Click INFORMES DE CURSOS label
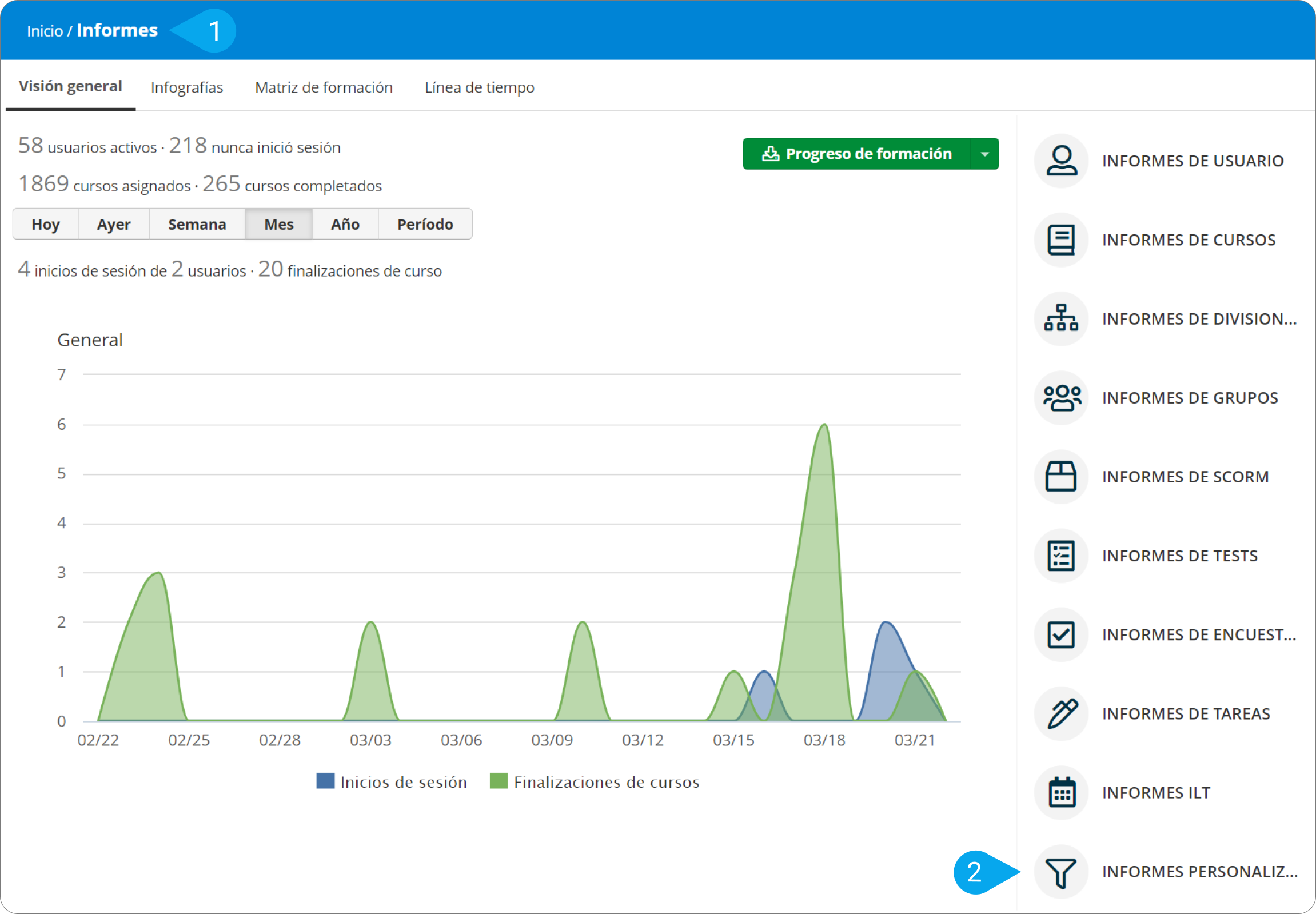 [x=1189, y=240]
